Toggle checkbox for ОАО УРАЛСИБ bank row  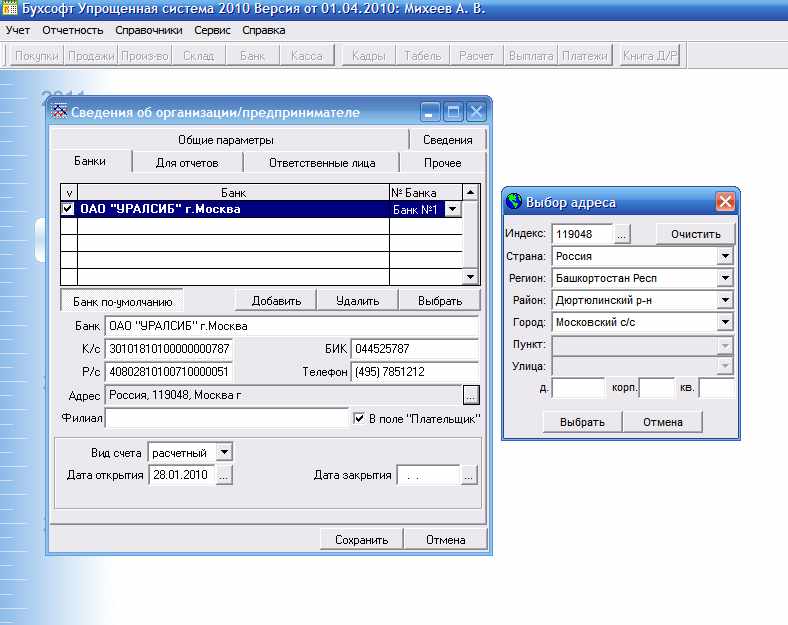coord(68,210)
